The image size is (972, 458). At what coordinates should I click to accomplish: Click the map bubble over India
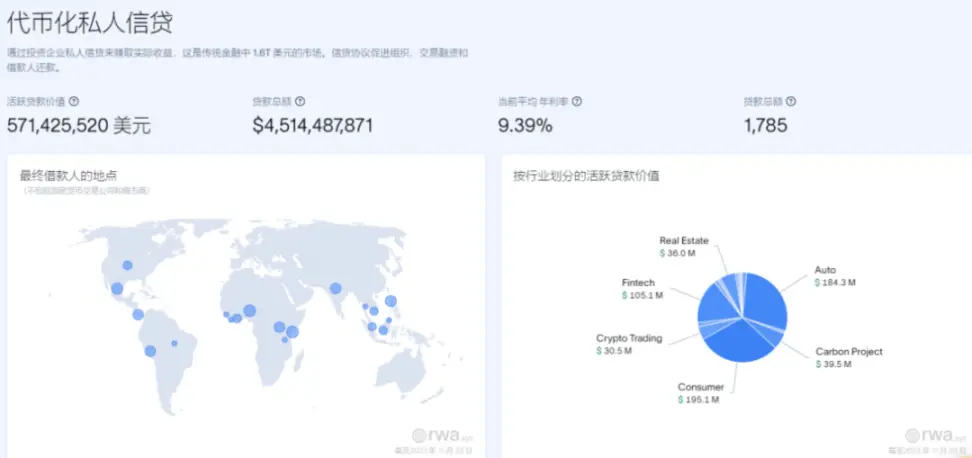point(335,288)
